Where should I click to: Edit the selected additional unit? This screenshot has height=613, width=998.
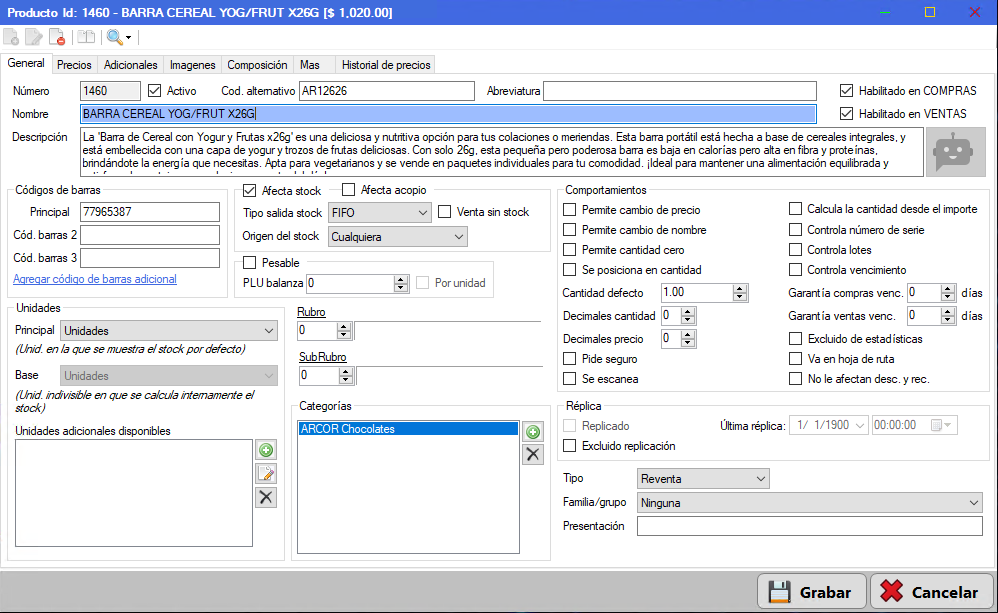pyautogui.click(x=266, y=474)
